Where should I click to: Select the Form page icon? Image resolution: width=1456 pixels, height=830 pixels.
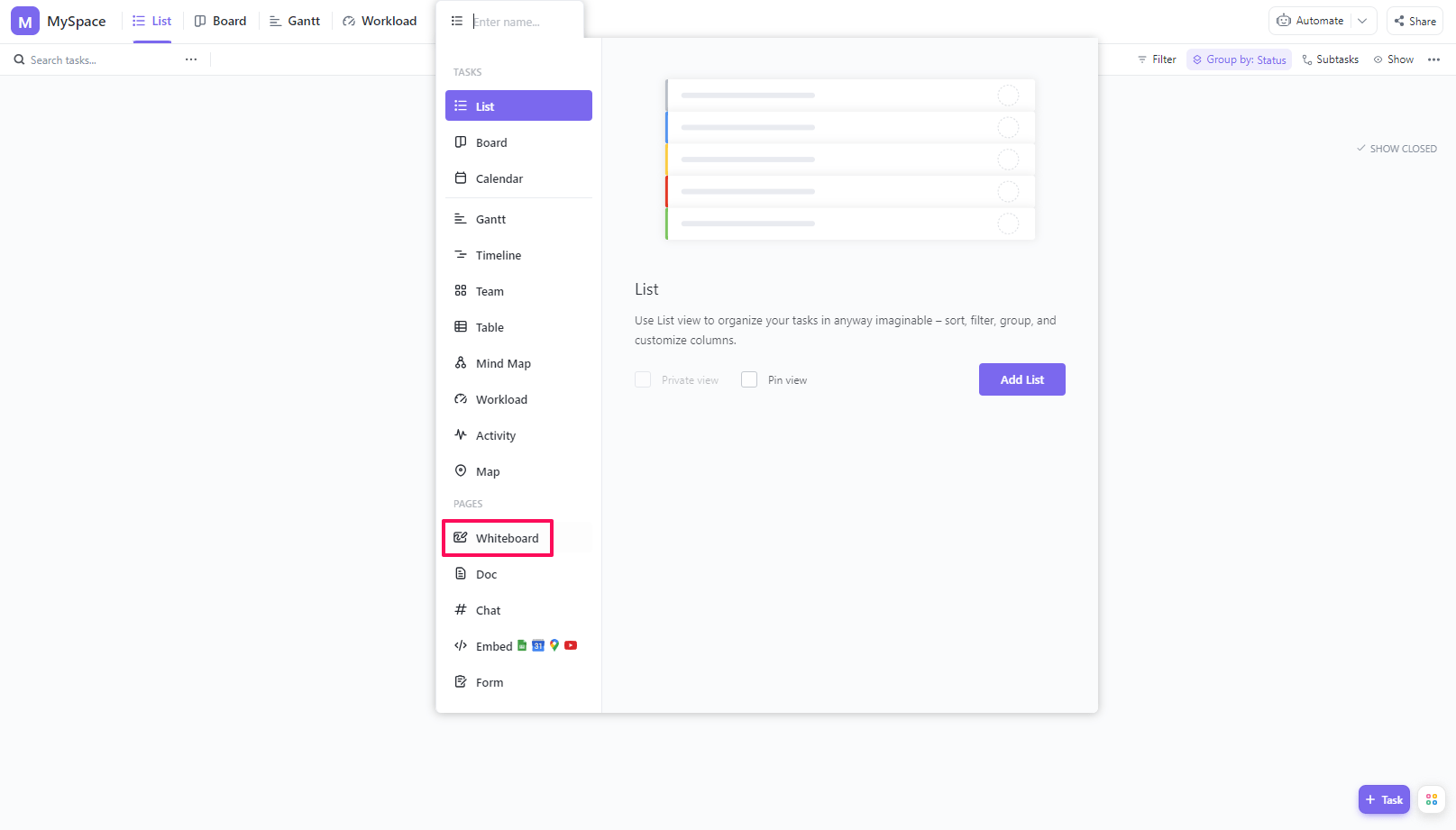pos(461,682)
